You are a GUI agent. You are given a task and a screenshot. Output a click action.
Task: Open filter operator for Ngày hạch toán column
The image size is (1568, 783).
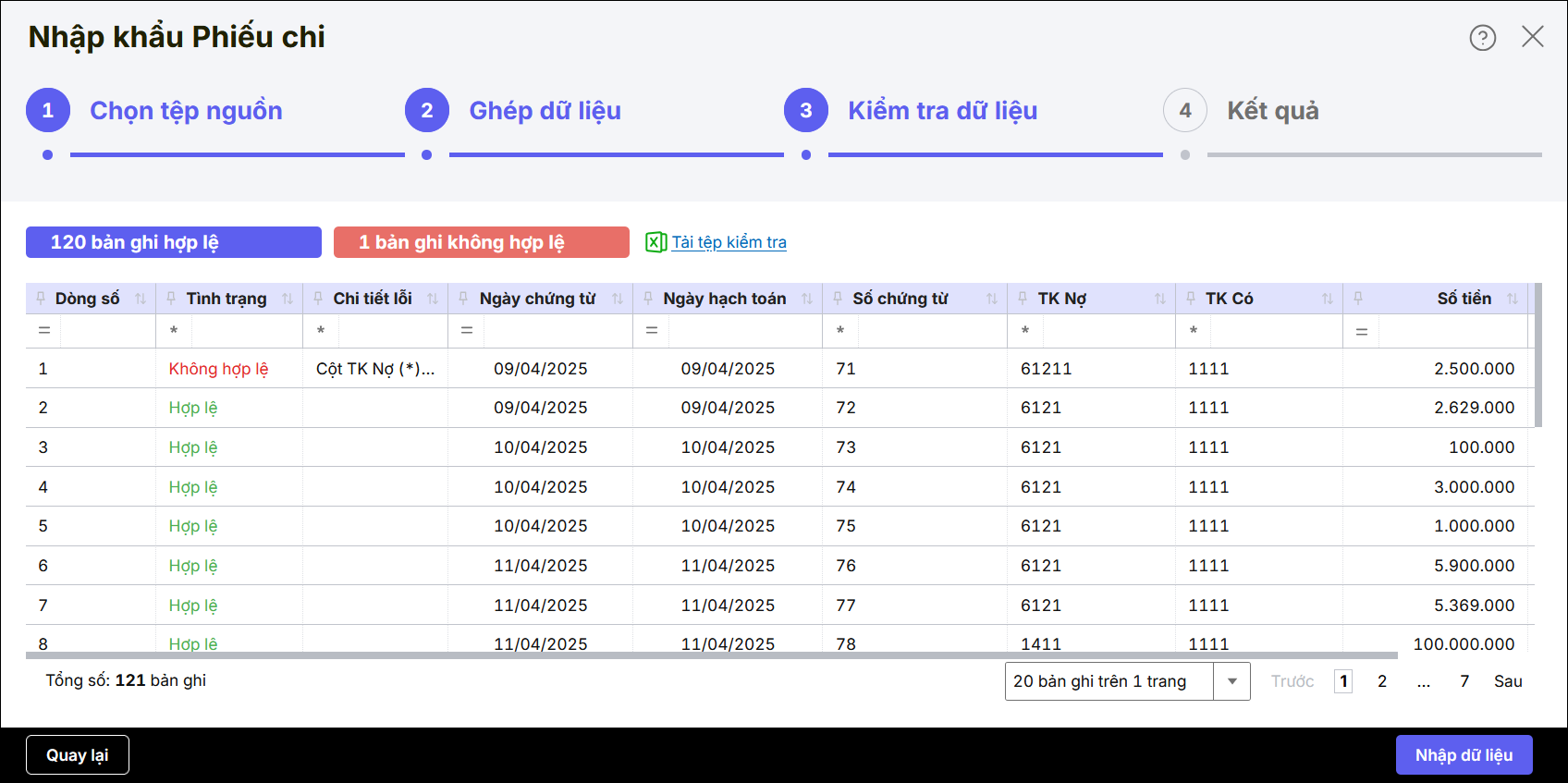tap(652, 331)
